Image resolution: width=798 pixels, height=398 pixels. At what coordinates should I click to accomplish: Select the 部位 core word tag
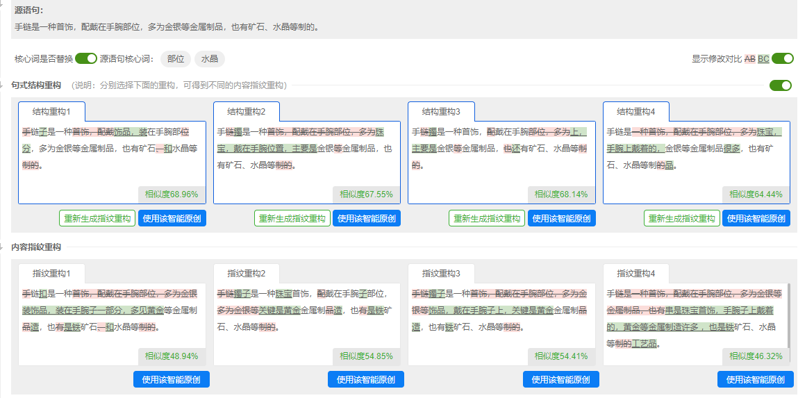pyautogui.click(x=176, y=59)
